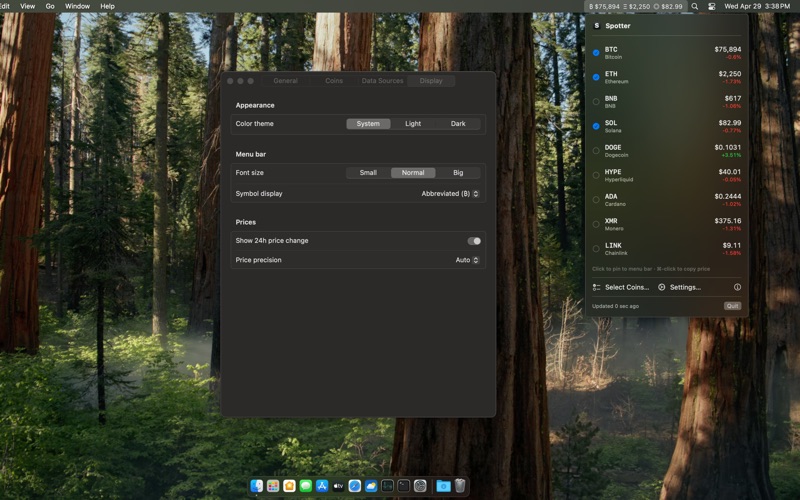Click the Spotter app logo icon

[x=596, y=26]
